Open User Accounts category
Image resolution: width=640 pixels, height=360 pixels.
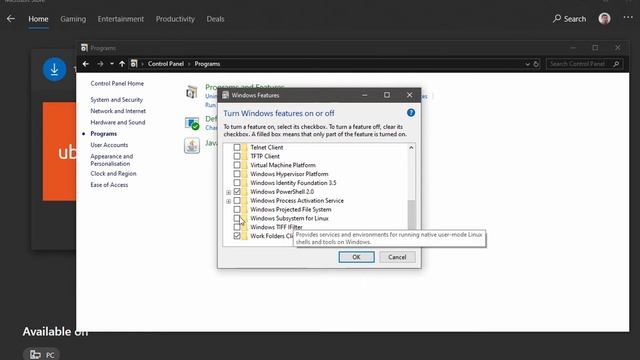tap(109, 145)
